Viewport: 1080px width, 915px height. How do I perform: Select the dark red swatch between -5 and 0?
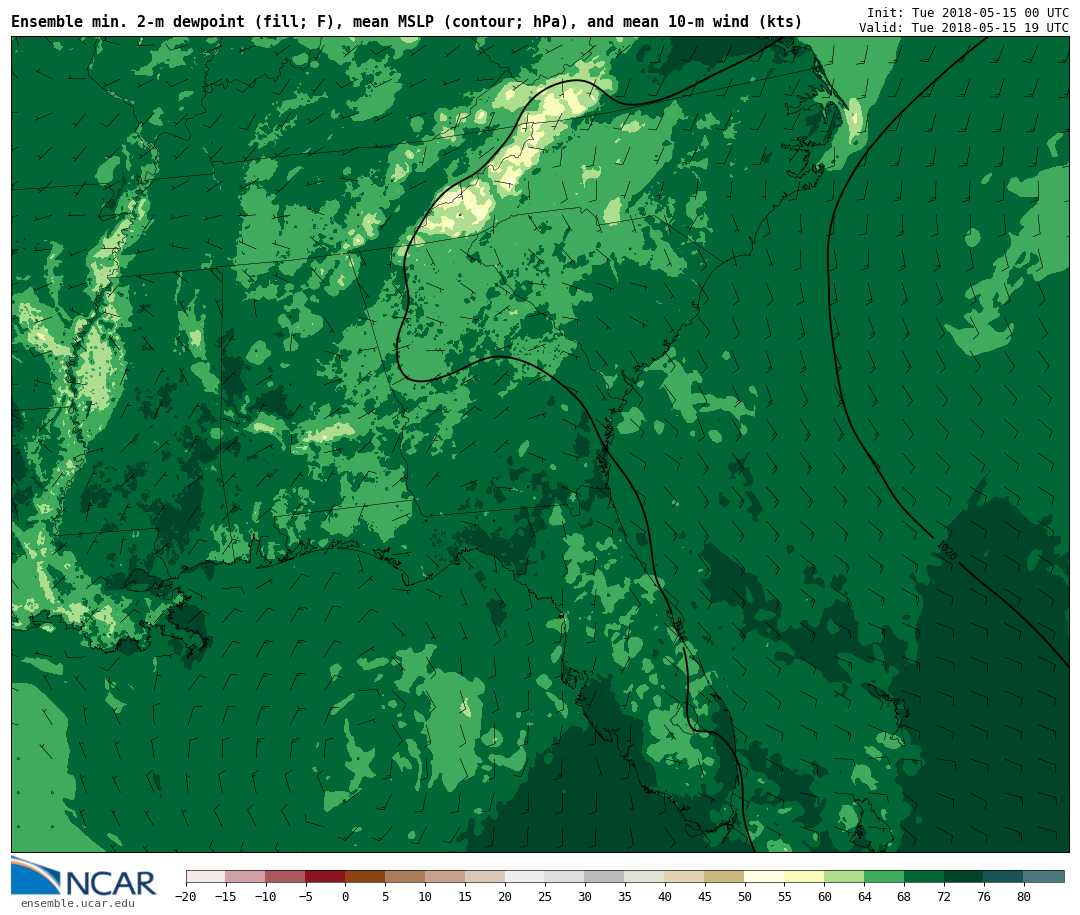(x=326, y=876)
